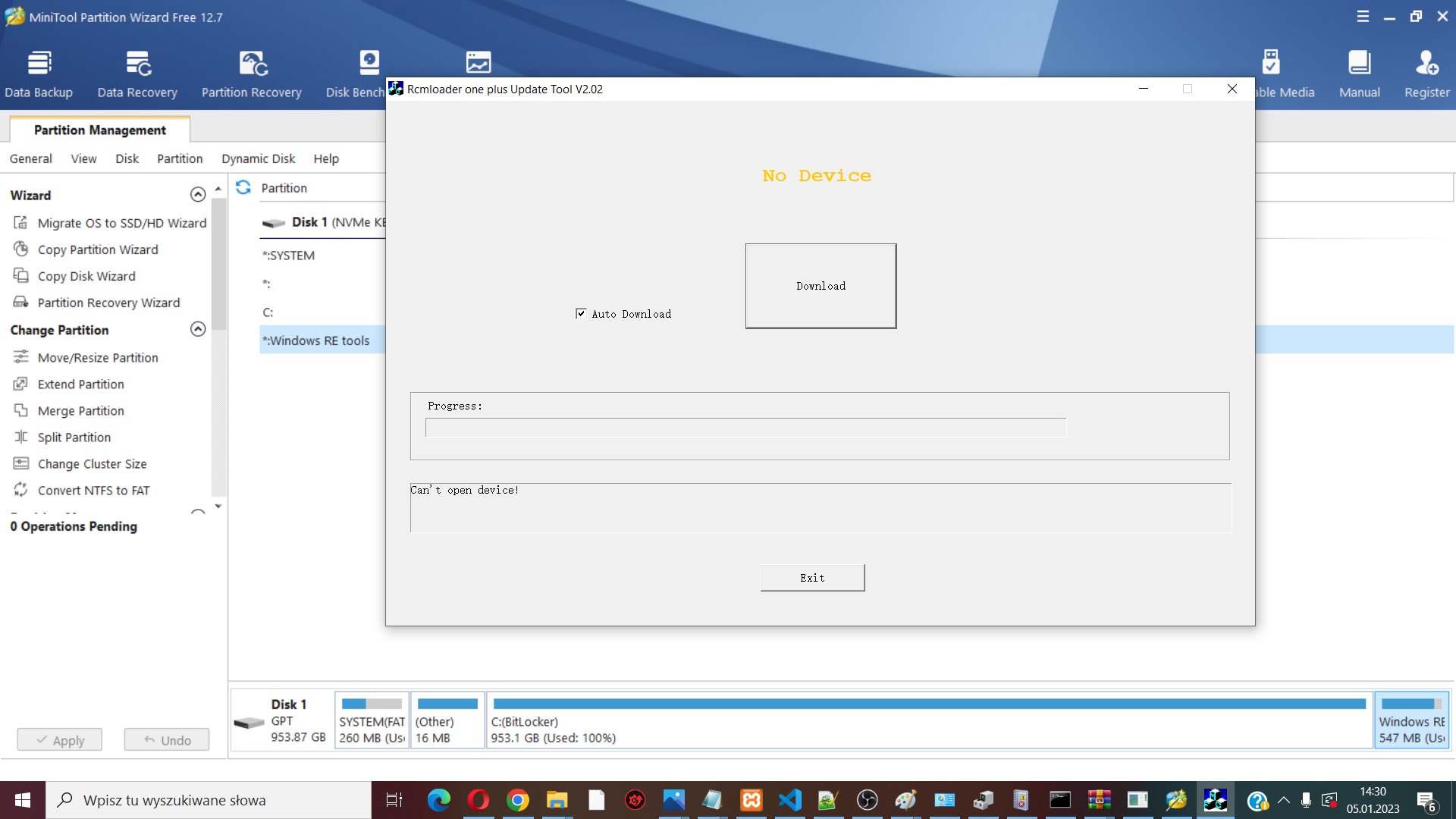Select Windows RE 547 MB block in disk map
The image size is (1456, 819).
[1412, 720]
